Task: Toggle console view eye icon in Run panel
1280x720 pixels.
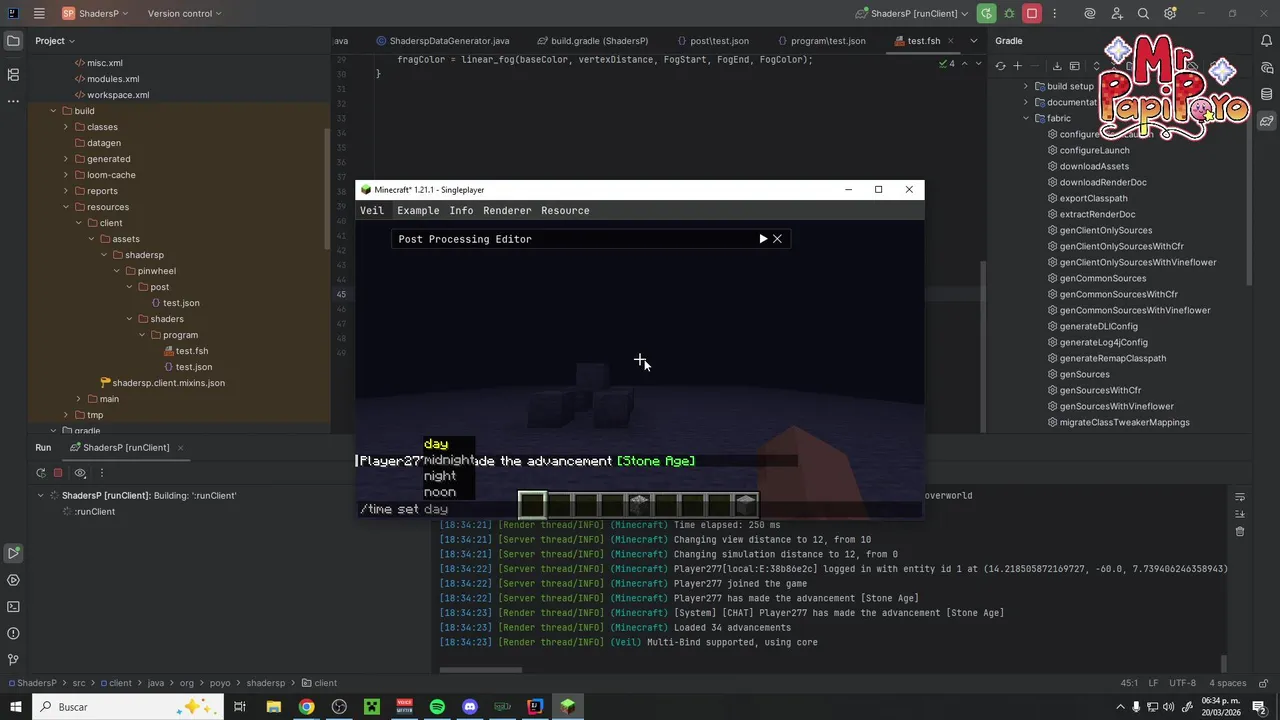Action: pyautogui.click(x=80, y=473)
